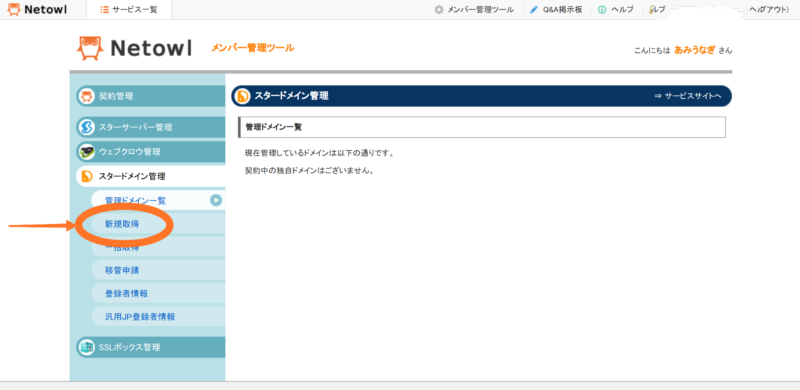Image resolution: width=800 pixels, height=390 pixels.
Task: Click the SSLボックス管理 icon
Action: [x=86, y=347]
